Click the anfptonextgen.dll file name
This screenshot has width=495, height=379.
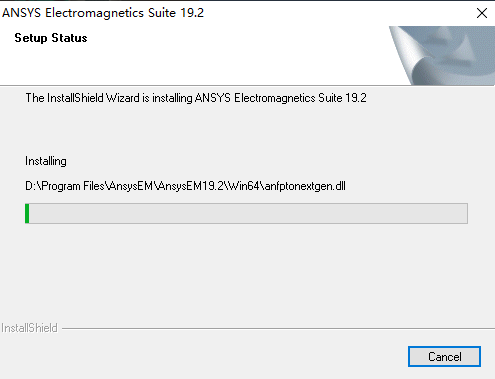(305, 186)
